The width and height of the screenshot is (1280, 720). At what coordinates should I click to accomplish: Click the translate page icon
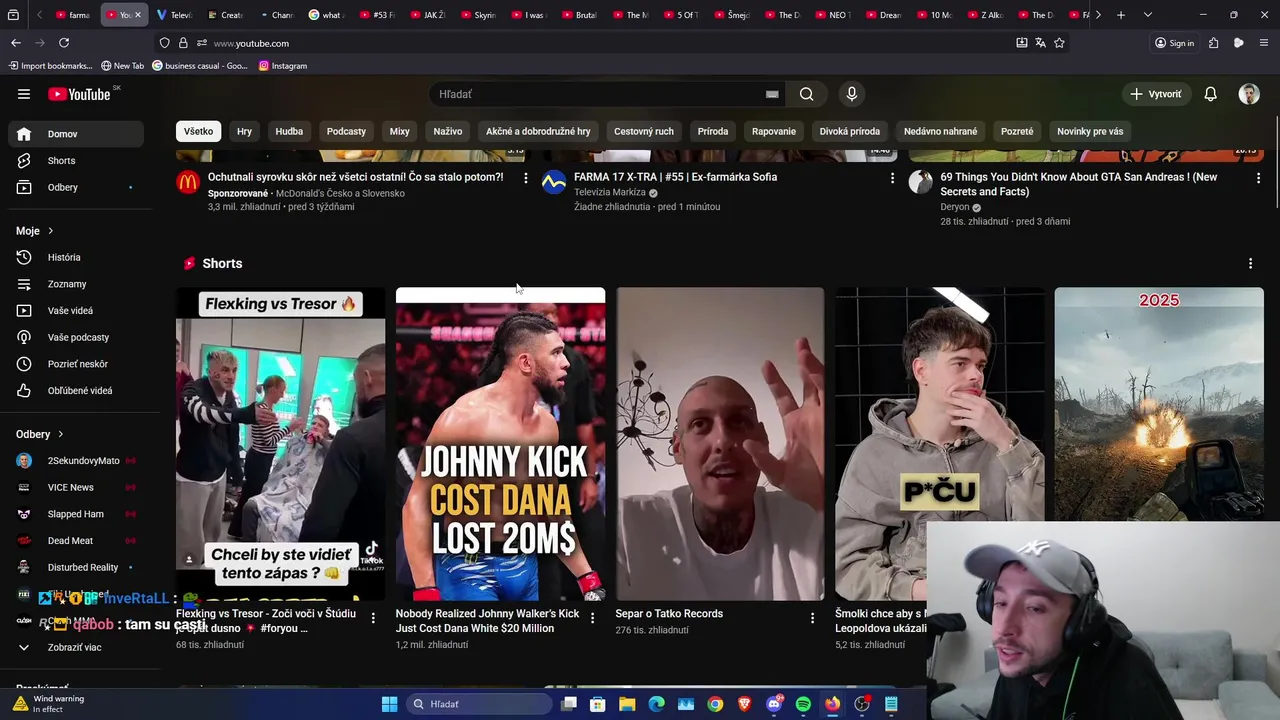(1040, 43)
